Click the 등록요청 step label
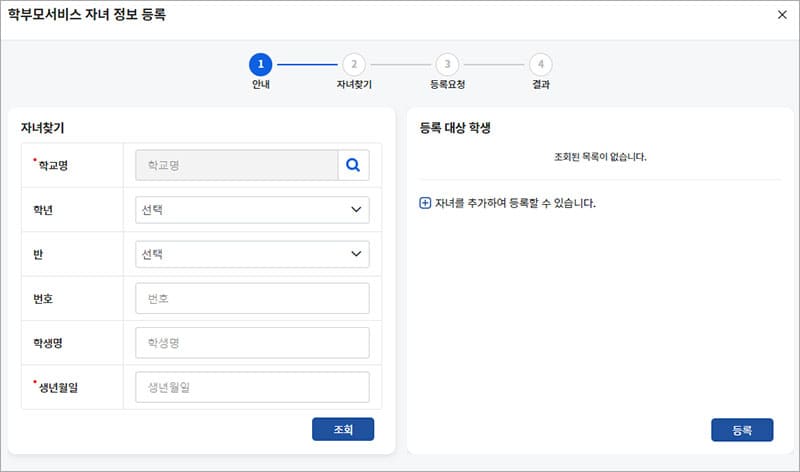Screen dimensions: 800x472 447,85
